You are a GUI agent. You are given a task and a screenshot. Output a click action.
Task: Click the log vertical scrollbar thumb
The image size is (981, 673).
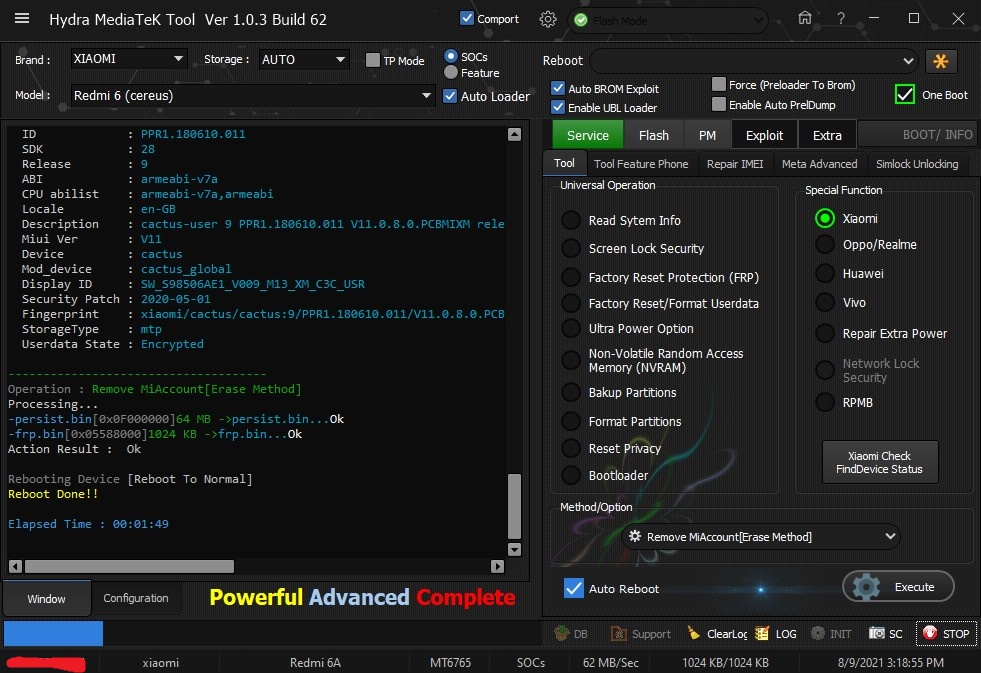pos(514,506)
